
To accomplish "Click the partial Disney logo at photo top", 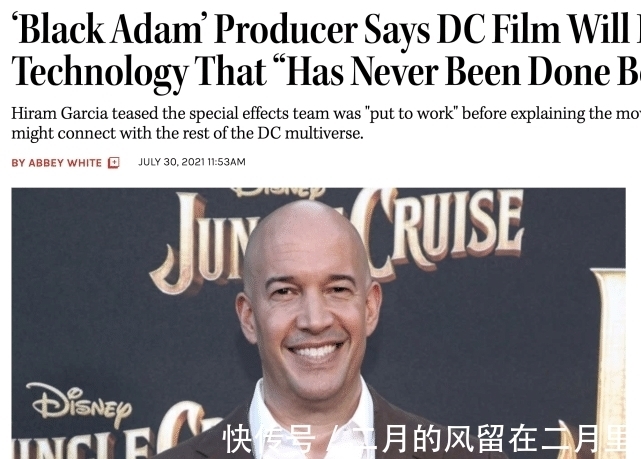I will coord(279,193).
